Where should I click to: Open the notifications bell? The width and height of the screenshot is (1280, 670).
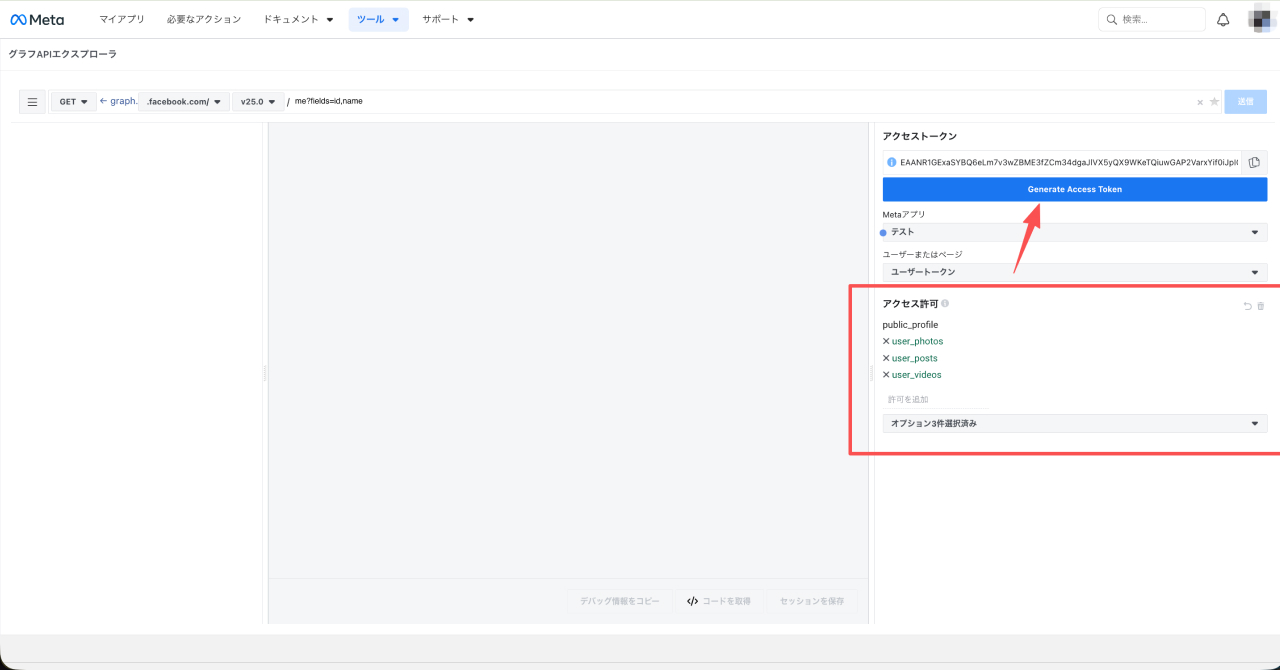[x=1223, y=20]
